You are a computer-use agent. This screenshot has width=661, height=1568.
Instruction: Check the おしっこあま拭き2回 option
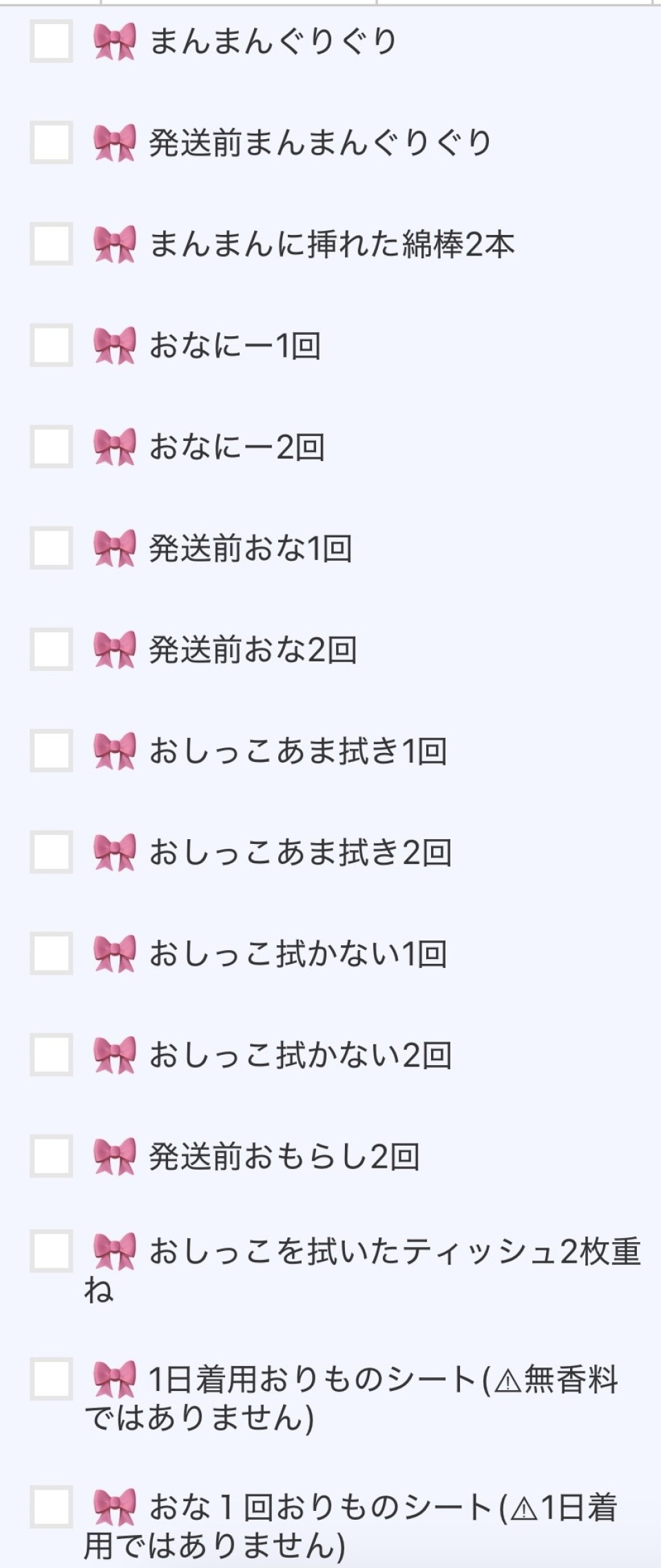(52, 852)
